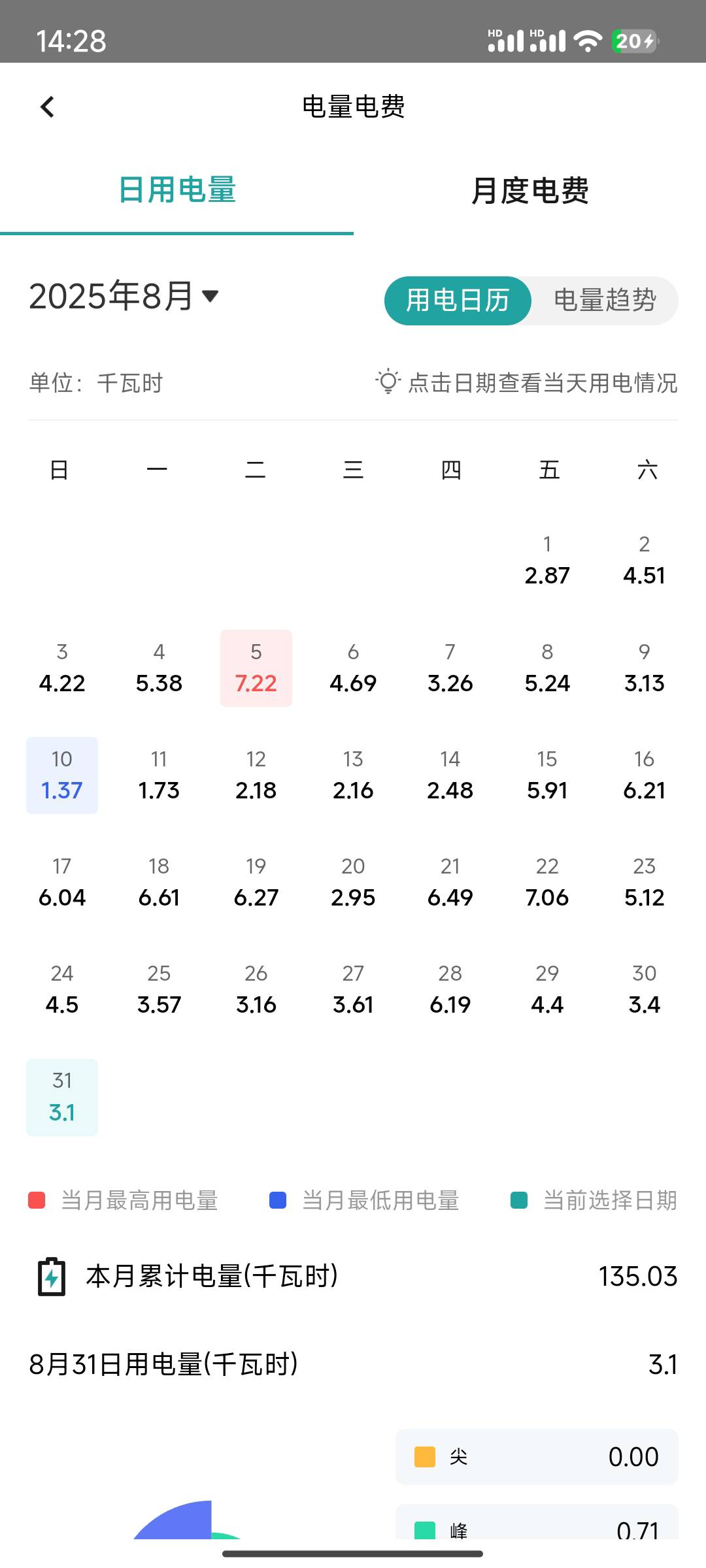Tap the 峰 0.71 usage row

click(537, 1522)
